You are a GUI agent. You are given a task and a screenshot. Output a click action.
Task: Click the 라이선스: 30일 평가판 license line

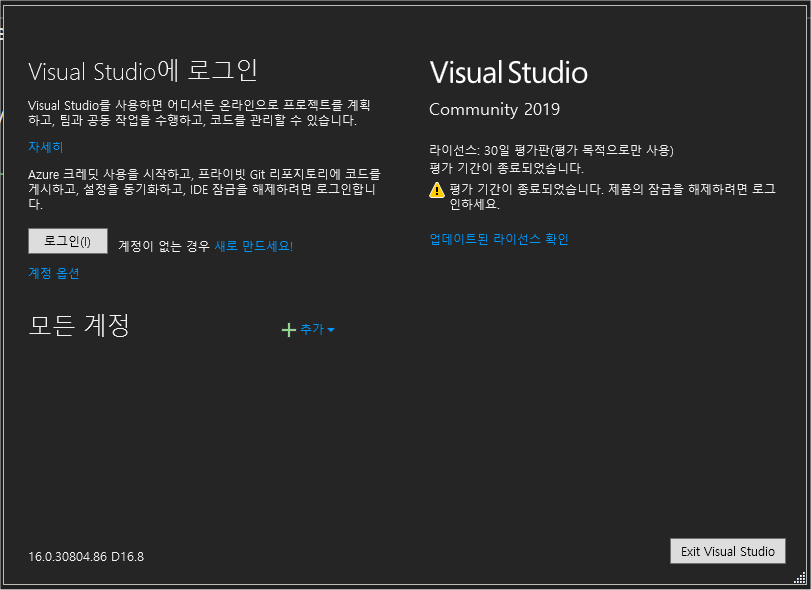tap(551, 150)
